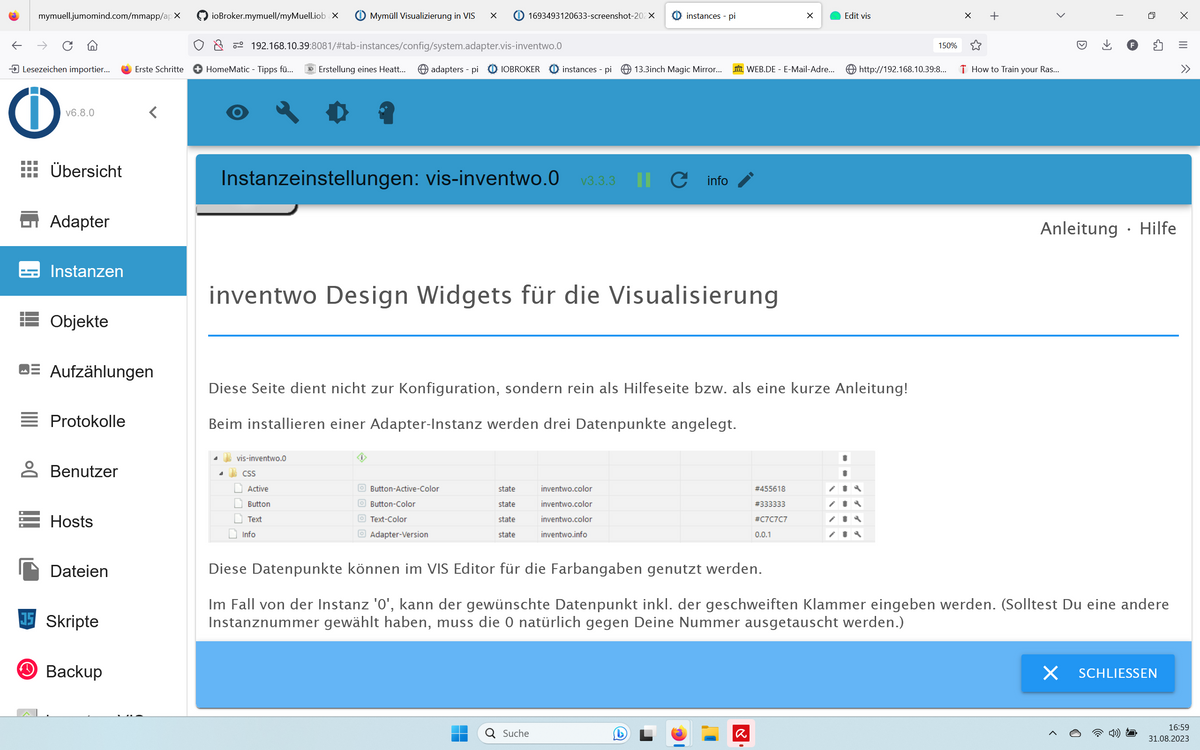Open Aufzählungen in the sidebar
This screenshot has width=1200, height=750.
[x=93, y=371]
